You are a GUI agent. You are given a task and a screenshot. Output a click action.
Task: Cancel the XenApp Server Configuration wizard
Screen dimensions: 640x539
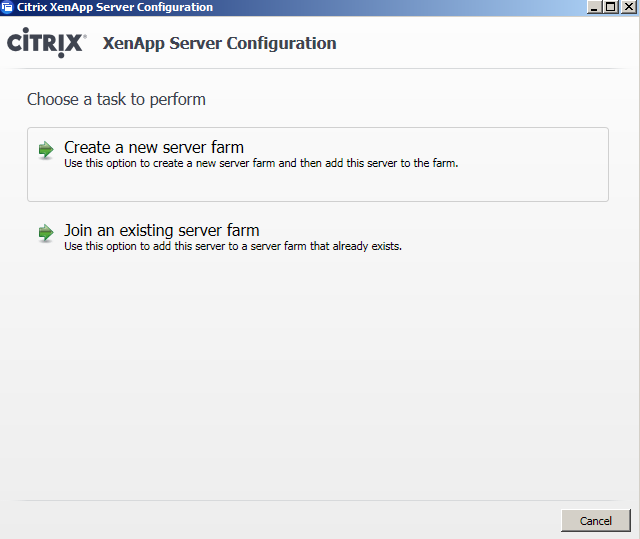tap(596, 521)
